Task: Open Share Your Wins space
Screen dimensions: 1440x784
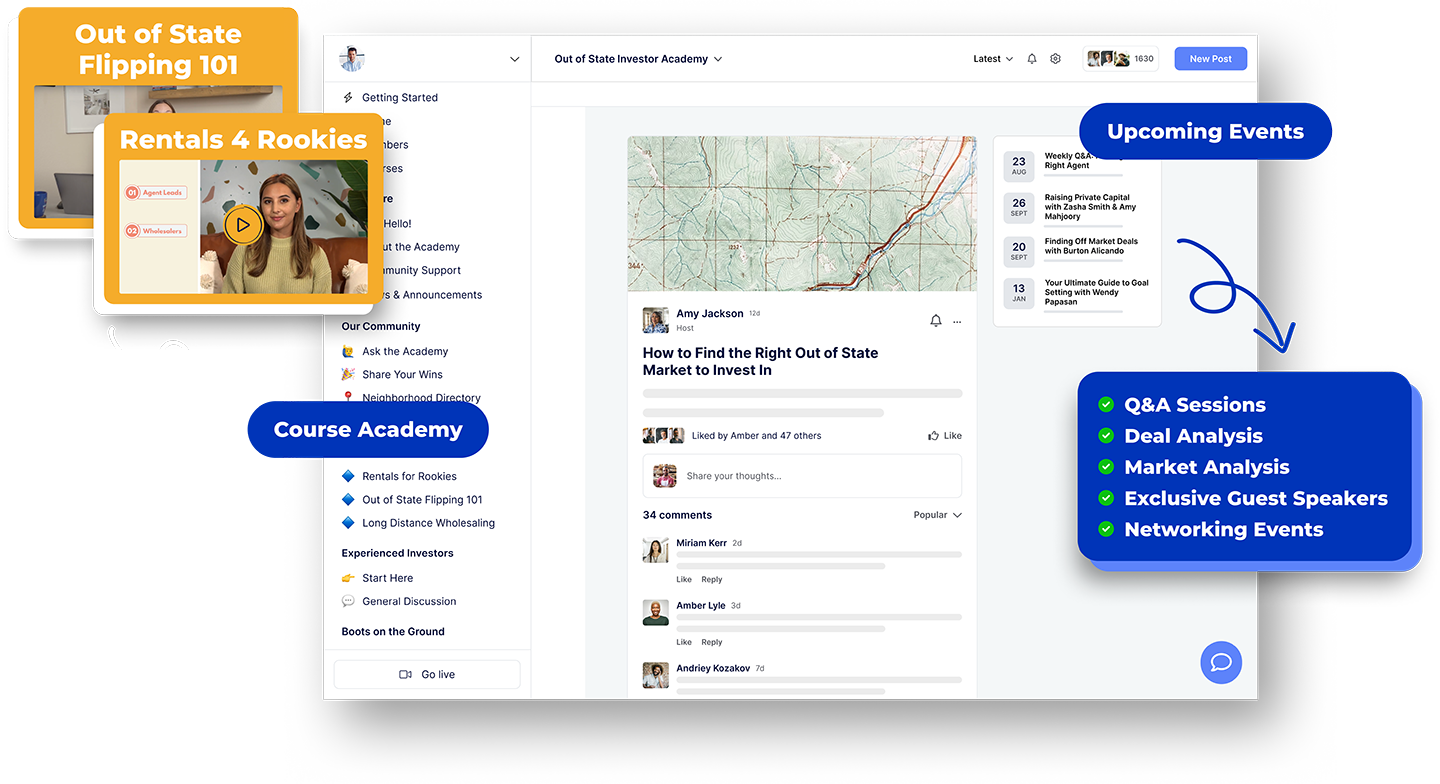Action: [x=402, y=374]
